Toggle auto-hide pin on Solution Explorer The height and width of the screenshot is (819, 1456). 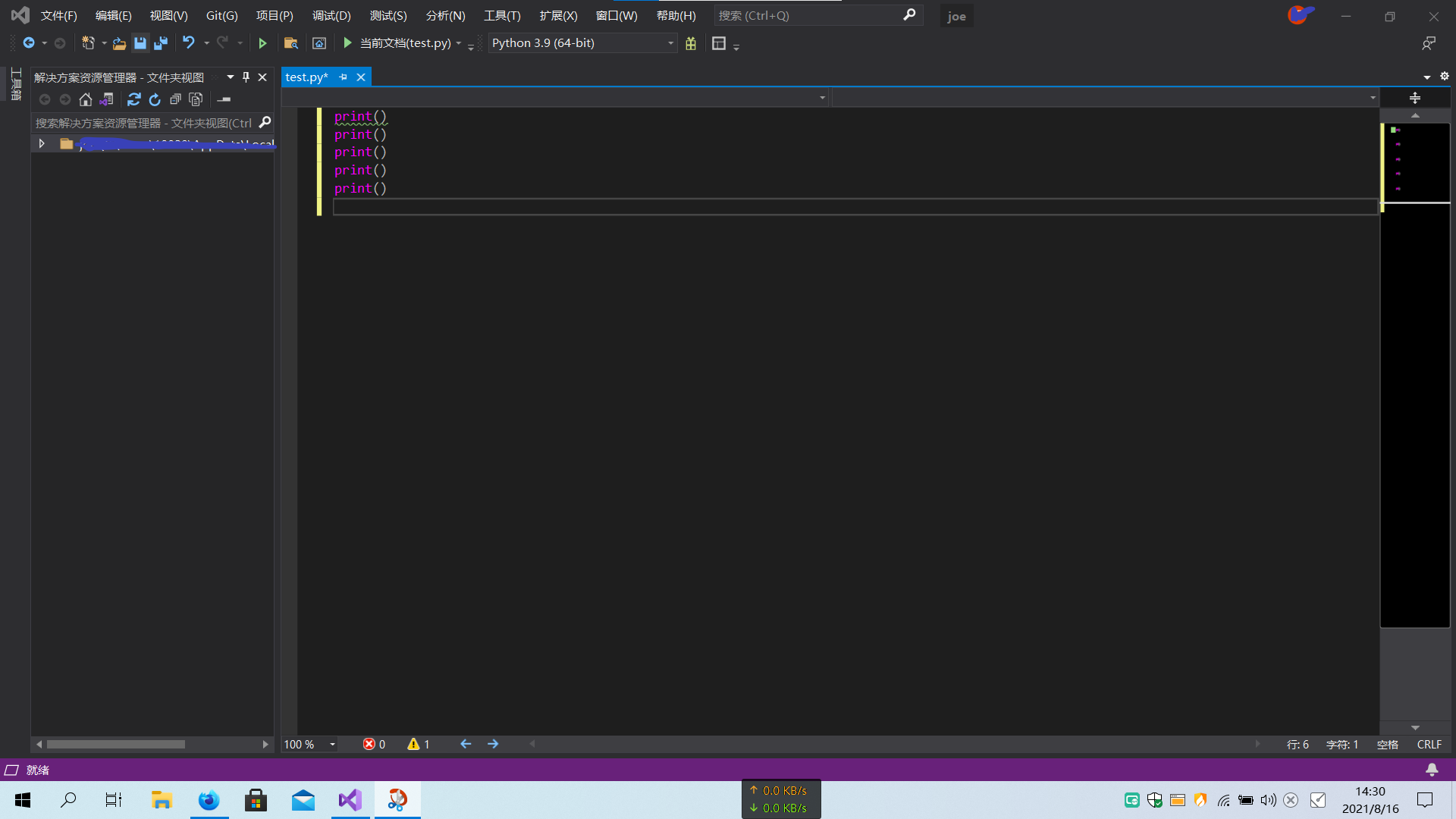click(x=246, y=77)
